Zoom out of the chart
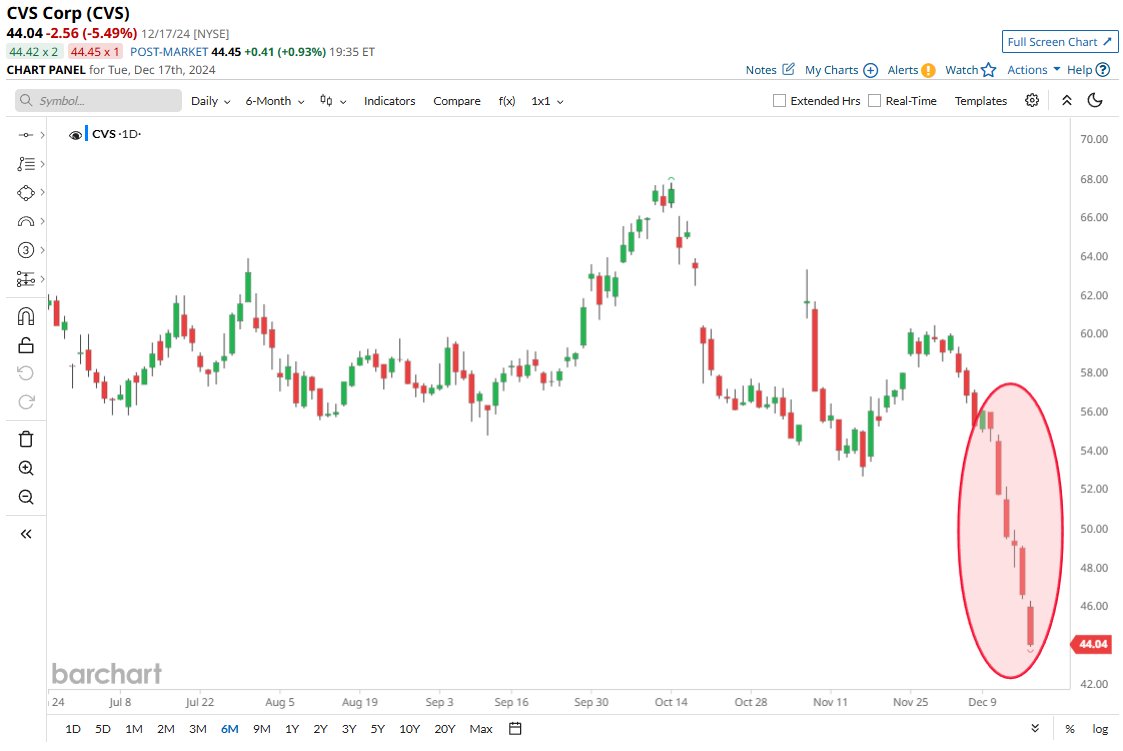The image size is (1123, 751). pos(26,497)
